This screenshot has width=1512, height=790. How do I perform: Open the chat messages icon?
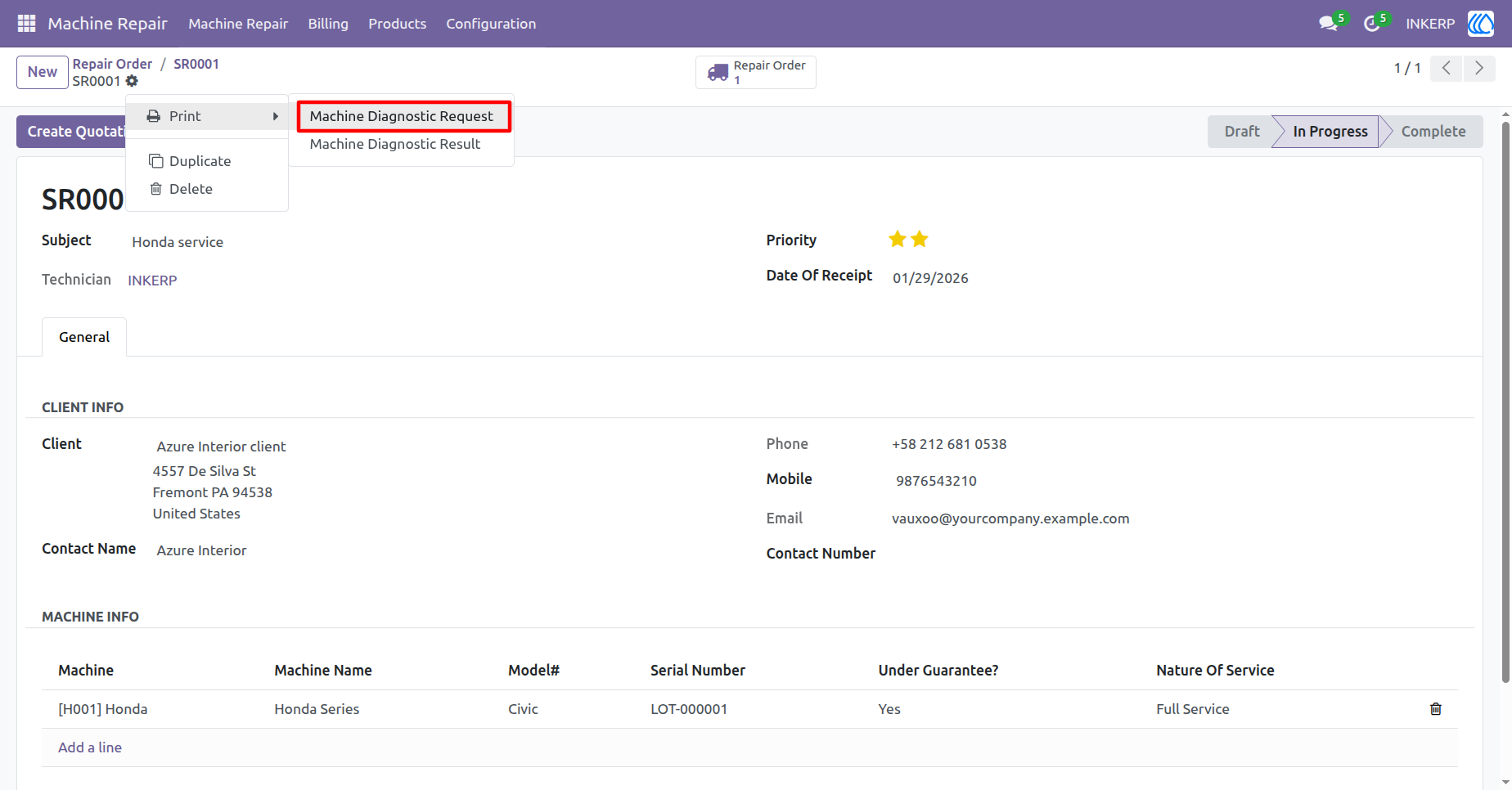[1329, 24]
